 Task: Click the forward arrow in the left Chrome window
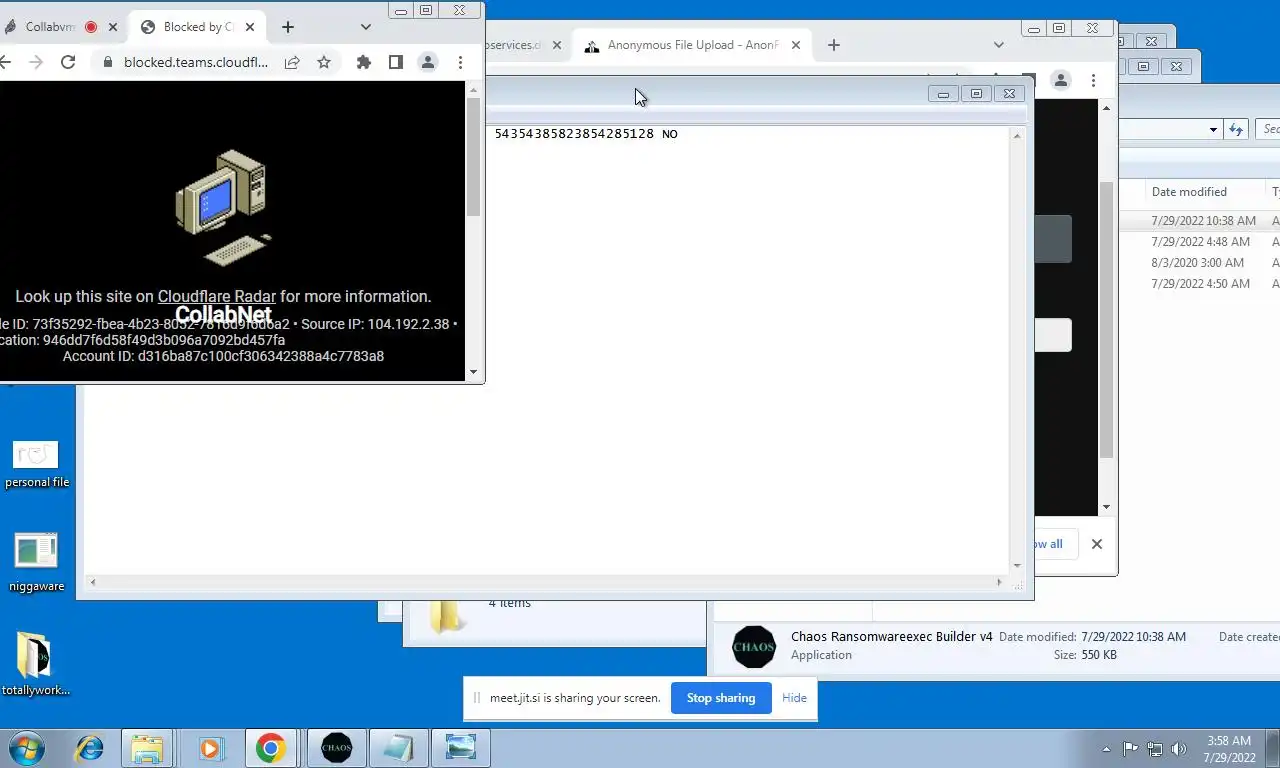coord(36,62)
